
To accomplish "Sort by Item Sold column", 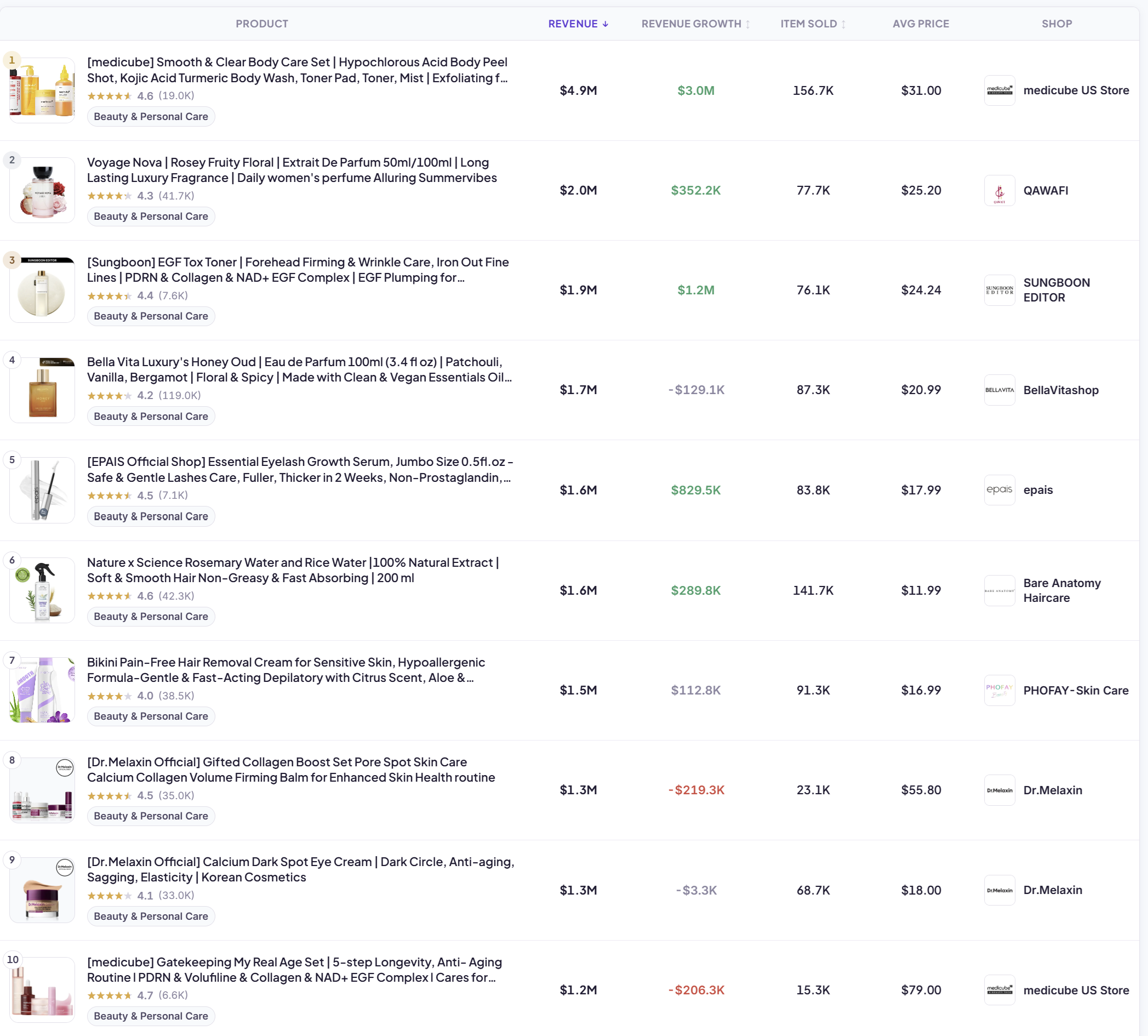I will [812, 24].
